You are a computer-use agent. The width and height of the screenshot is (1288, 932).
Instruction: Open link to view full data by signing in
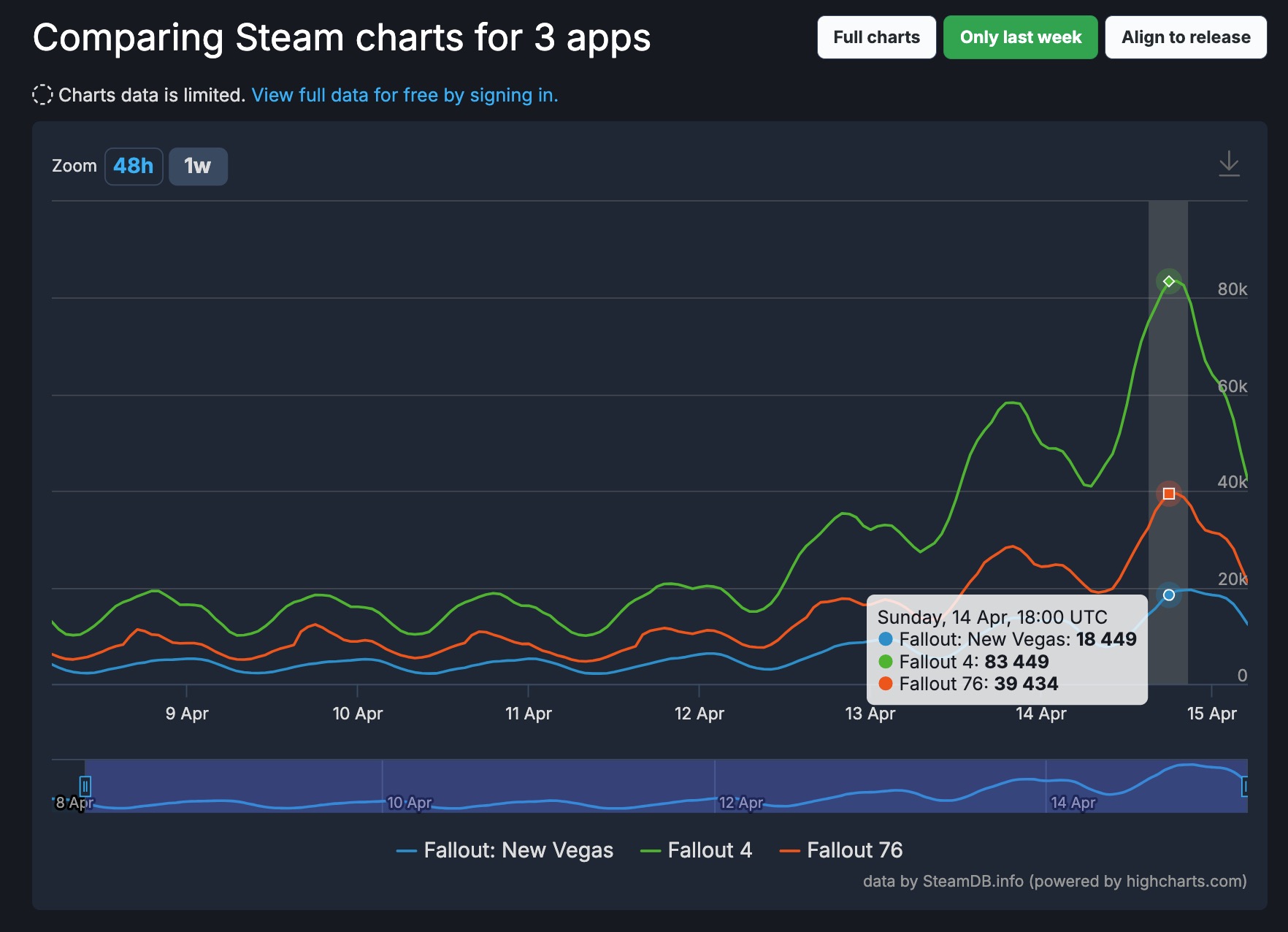point(405,95)
